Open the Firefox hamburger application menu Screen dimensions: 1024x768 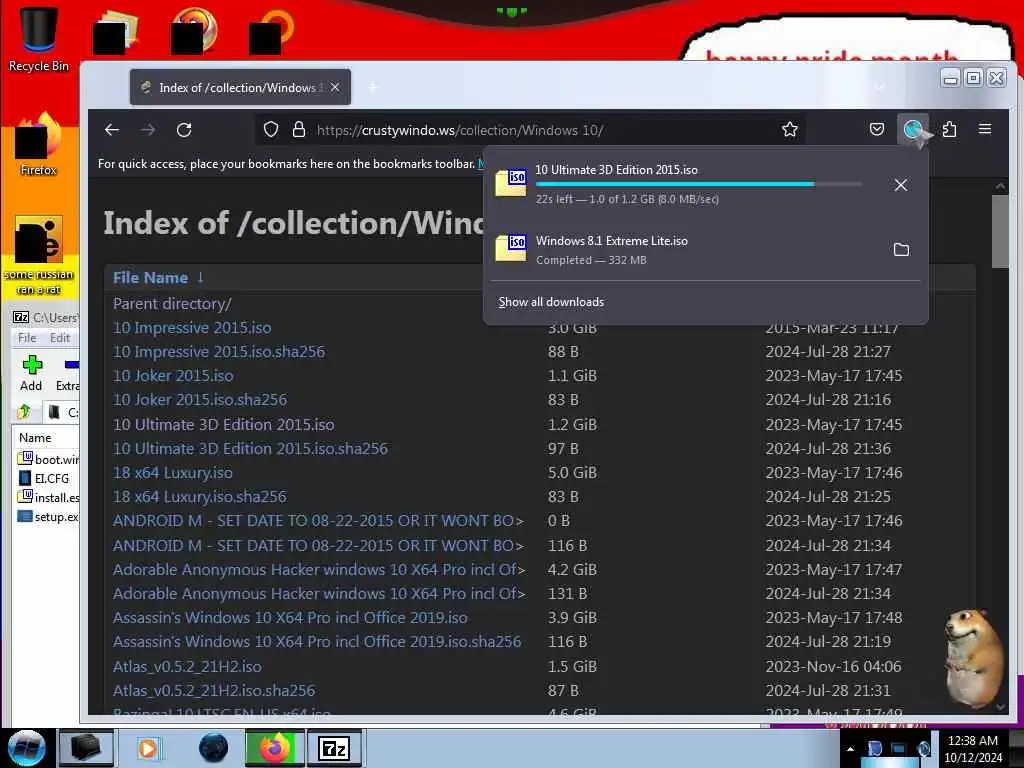[985, 129]
